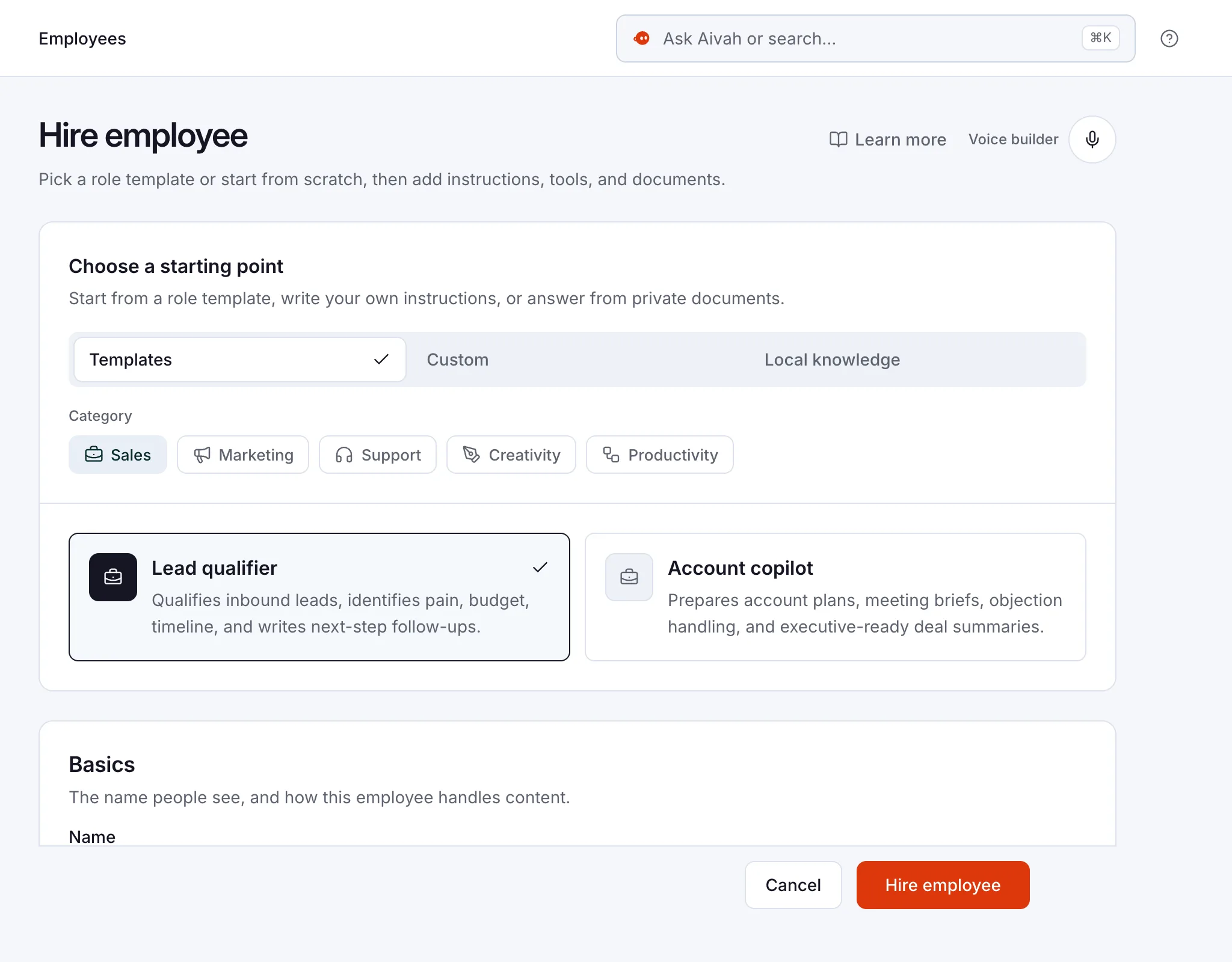
Task: Click the red Hire employee button
Action: pos(943,885)
